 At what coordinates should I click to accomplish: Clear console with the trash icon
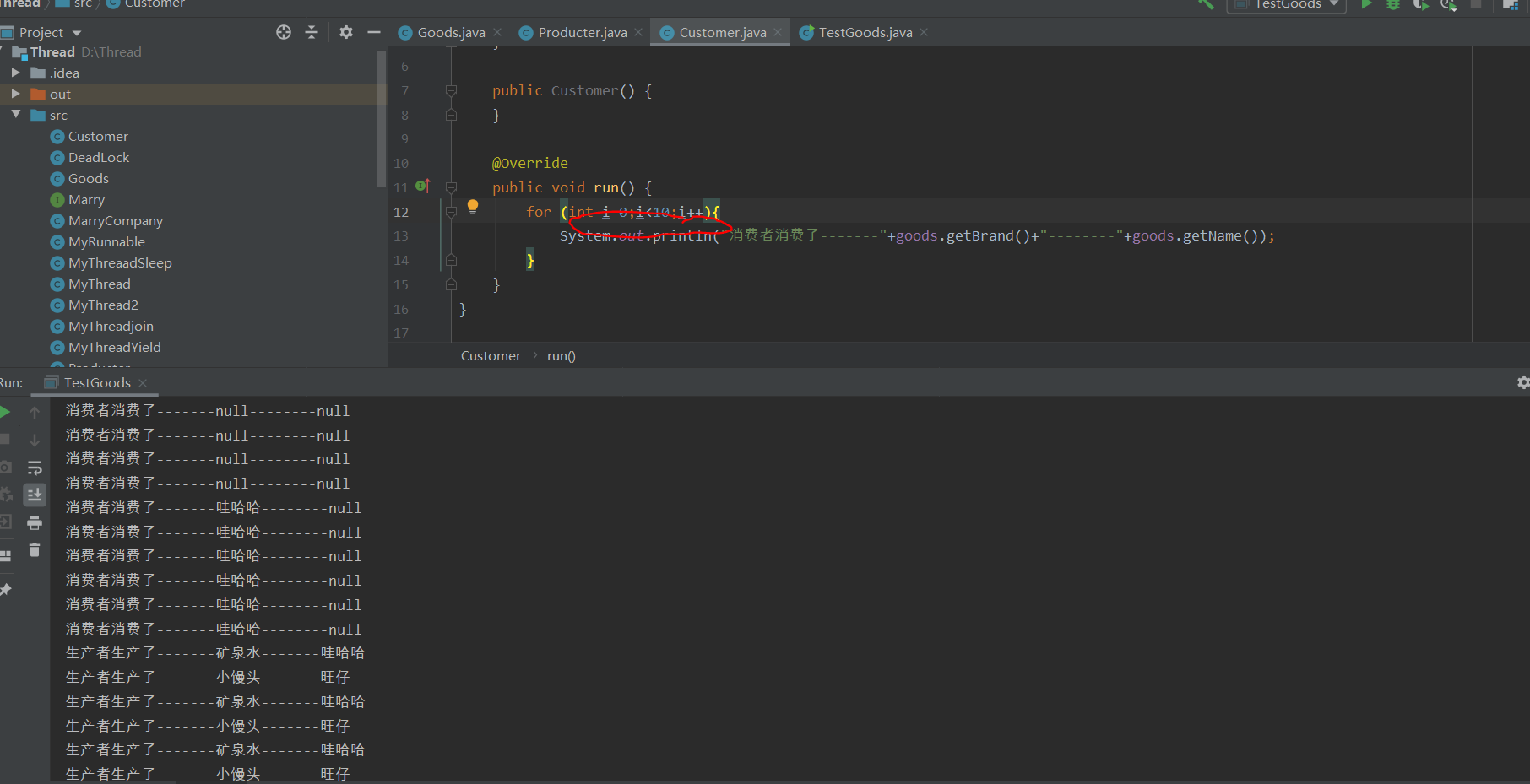tap(35, 550)
